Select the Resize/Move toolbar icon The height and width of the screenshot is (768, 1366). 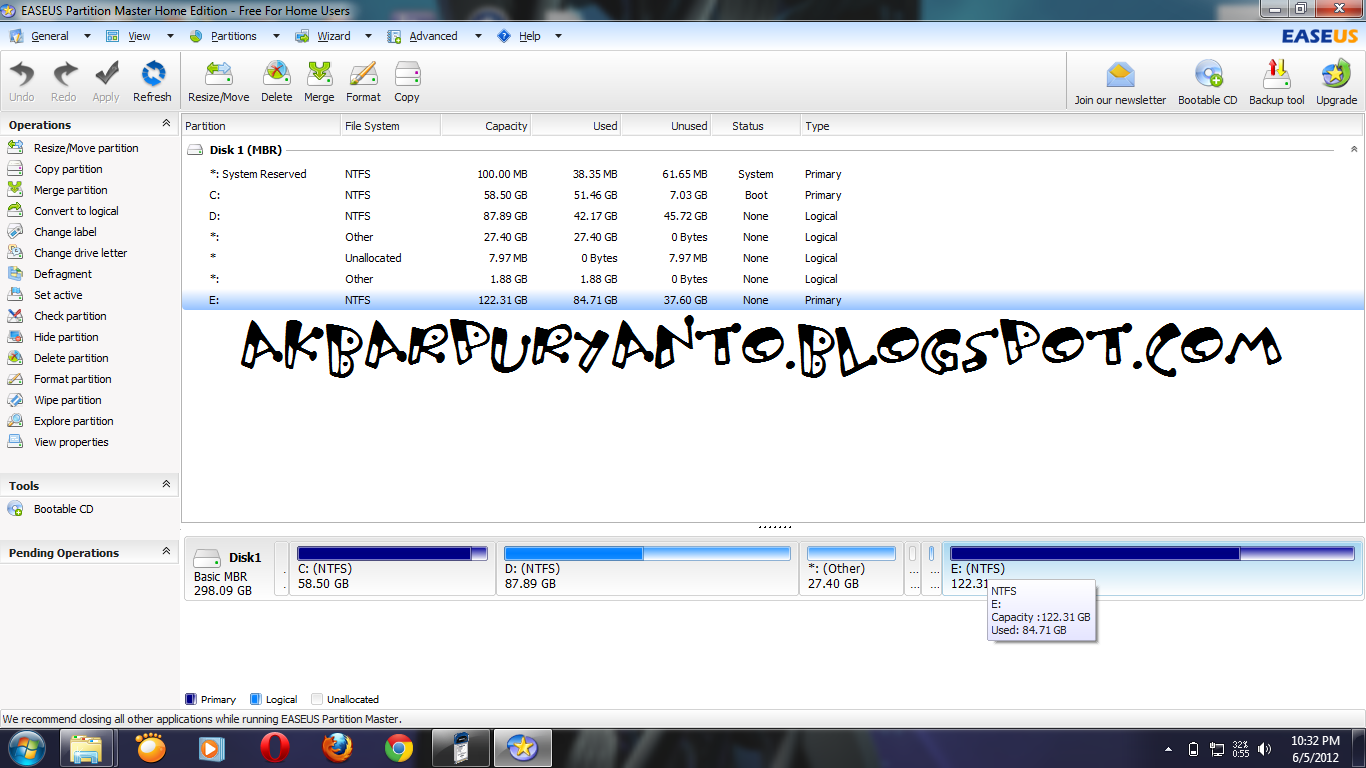pos(217,80)
